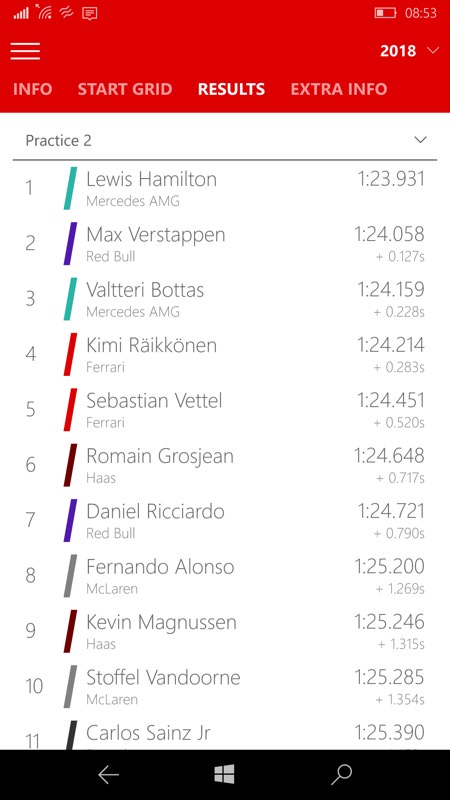Switch to the START GRID tab
The image size is (450, 800).
[125, 89]
